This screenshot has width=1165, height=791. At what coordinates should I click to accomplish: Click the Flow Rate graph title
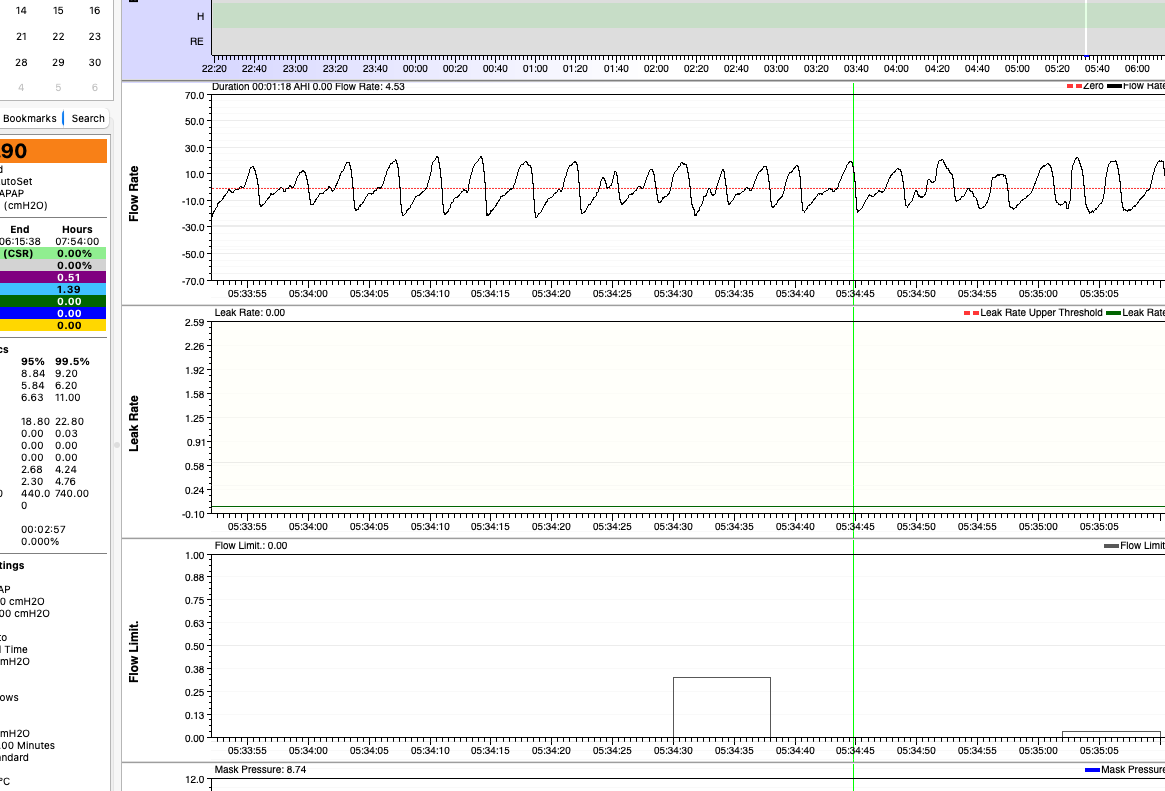134,193
